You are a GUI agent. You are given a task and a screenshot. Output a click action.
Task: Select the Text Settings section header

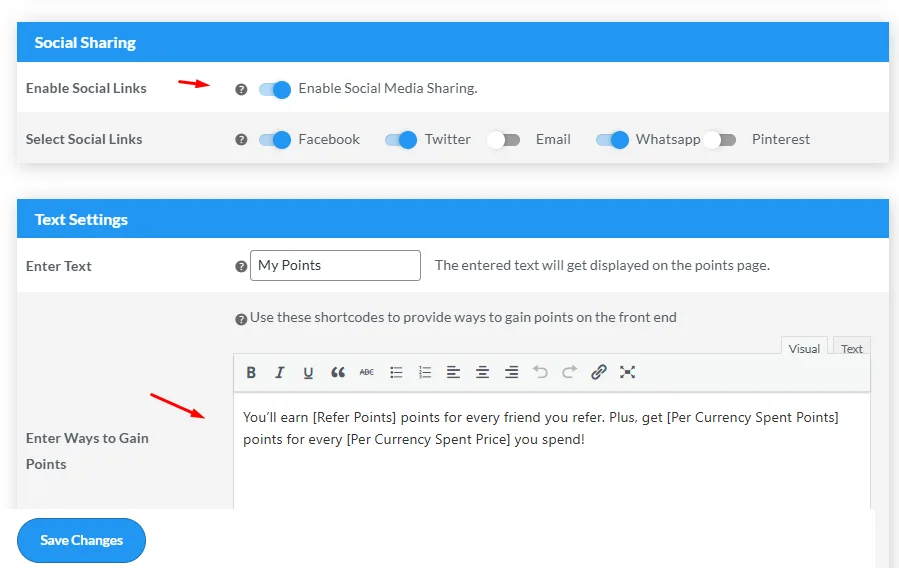click(453, 219)
